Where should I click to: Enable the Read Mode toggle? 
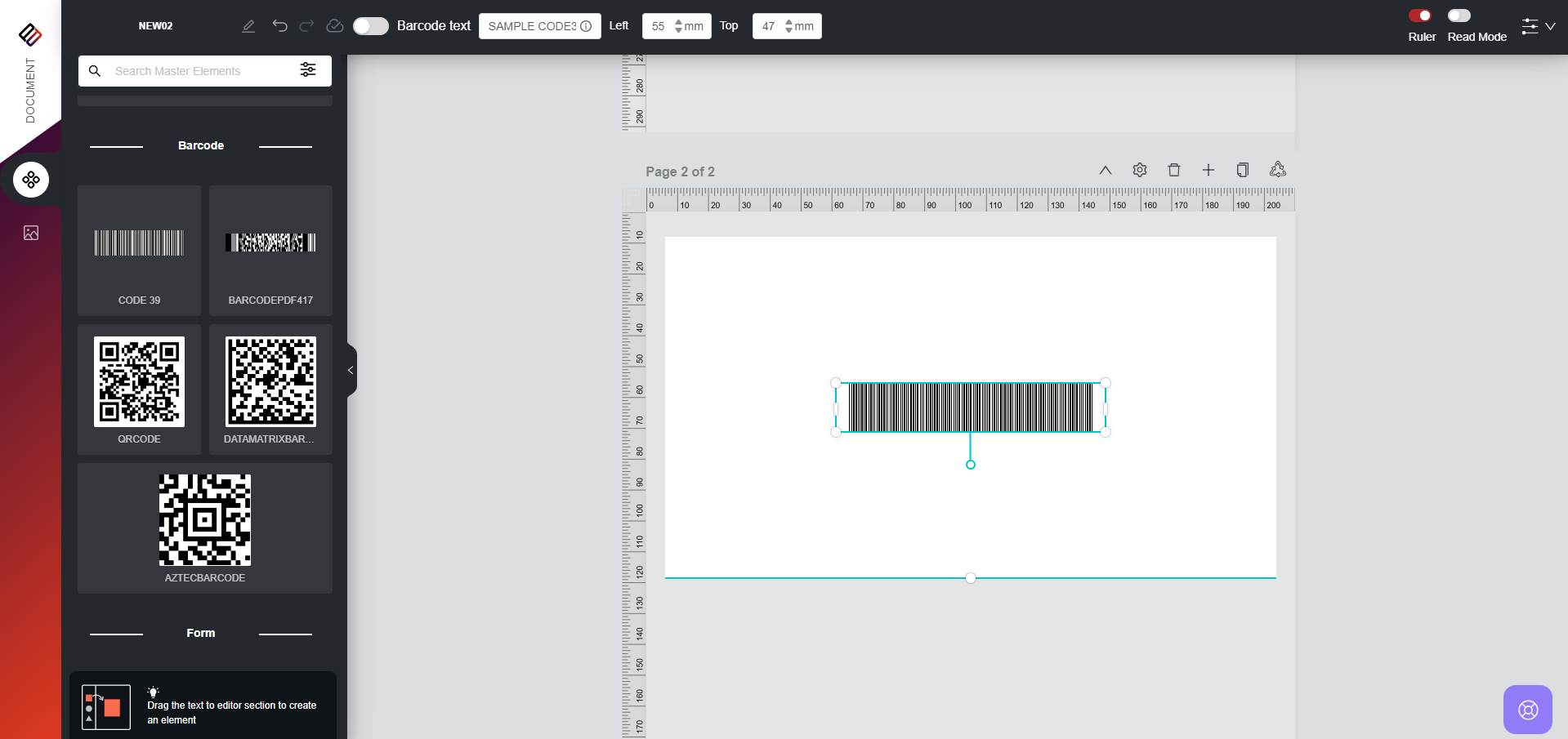pyautogui.click(x=1459, y=16)
